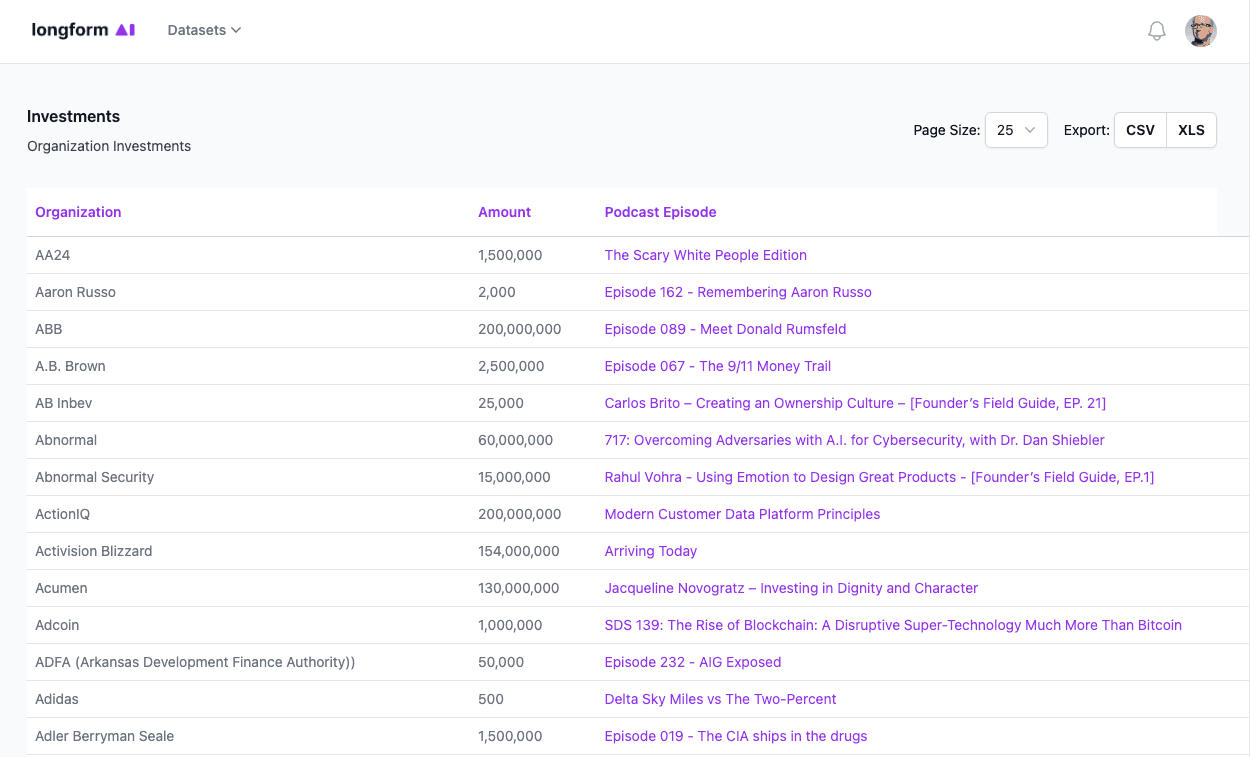Open The Scary White People Edition episode
1250x757 pixels.
point(705,255)
